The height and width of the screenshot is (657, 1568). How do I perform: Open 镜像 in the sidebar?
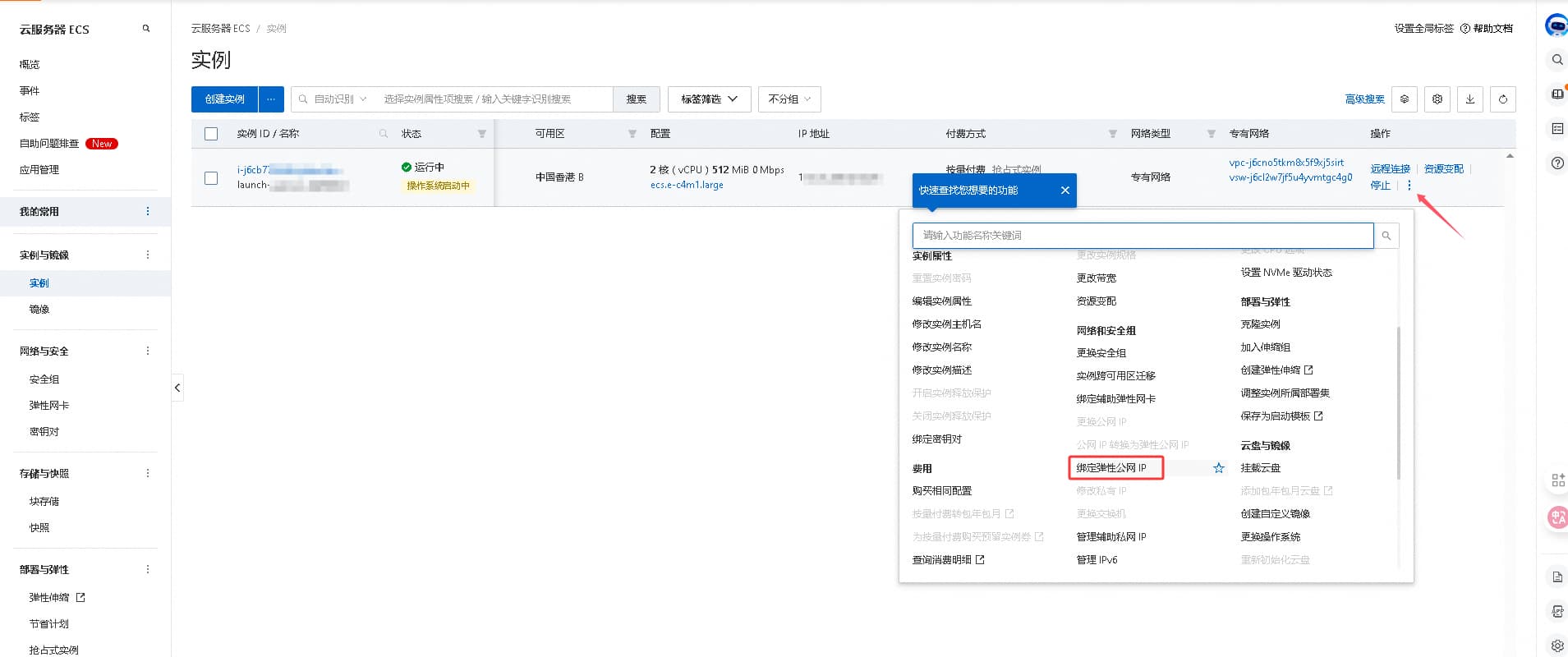coord(39,310)
